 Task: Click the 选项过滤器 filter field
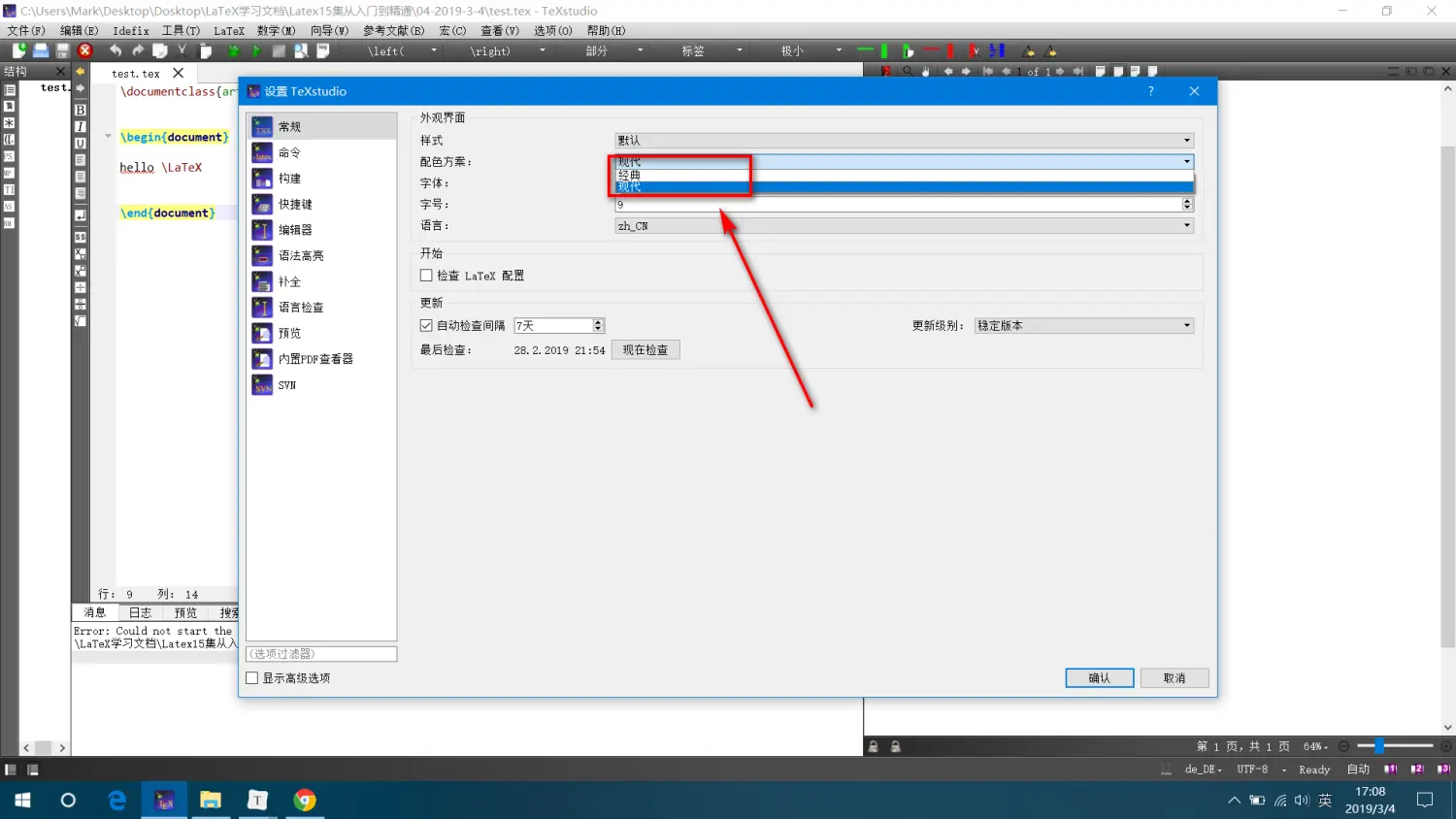[x=322, y=654]
